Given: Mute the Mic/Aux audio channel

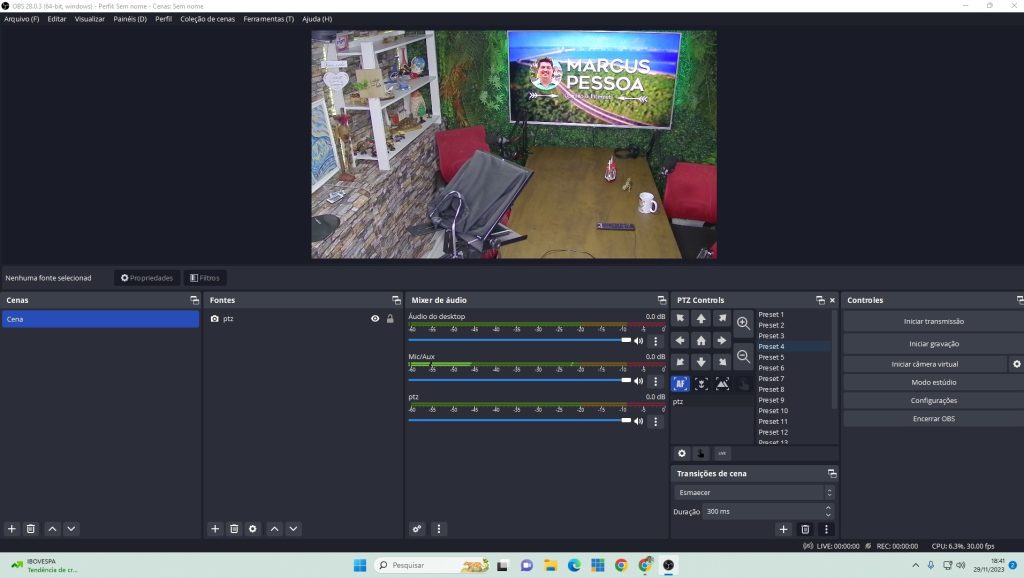Looking at the screenshot, I should point(639,379).
